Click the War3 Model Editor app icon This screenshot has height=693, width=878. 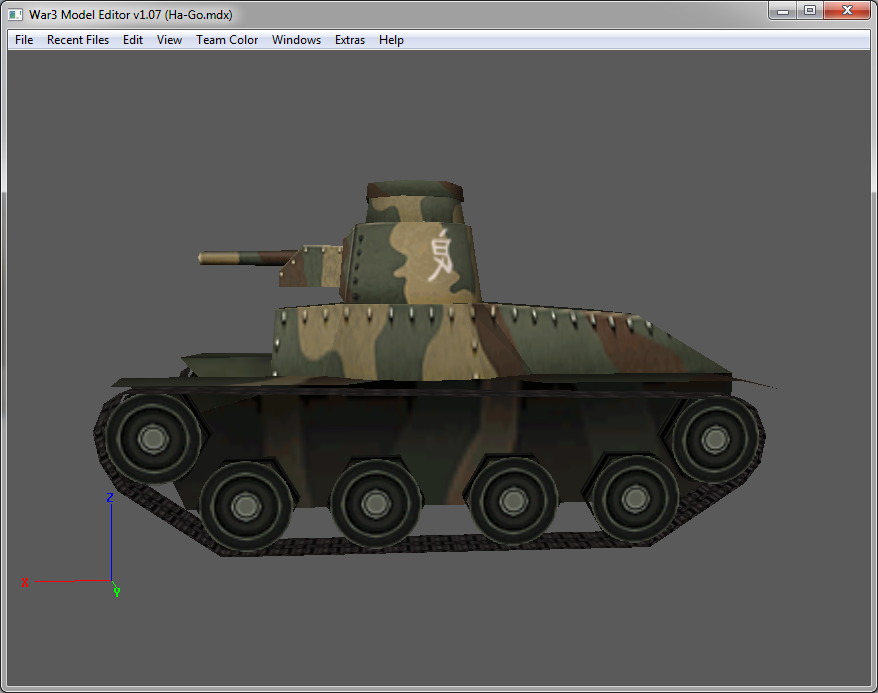click(15, 15)
